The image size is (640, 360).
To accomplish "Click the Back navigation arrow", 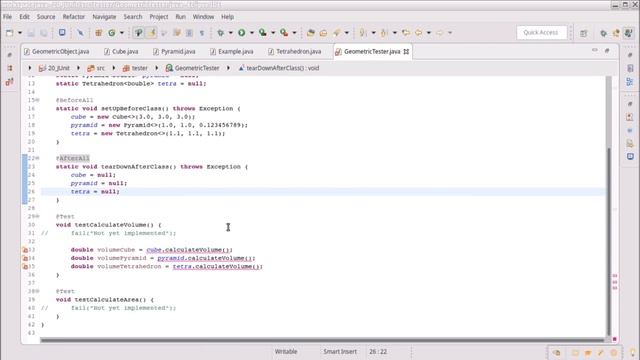I will [418, 33].
